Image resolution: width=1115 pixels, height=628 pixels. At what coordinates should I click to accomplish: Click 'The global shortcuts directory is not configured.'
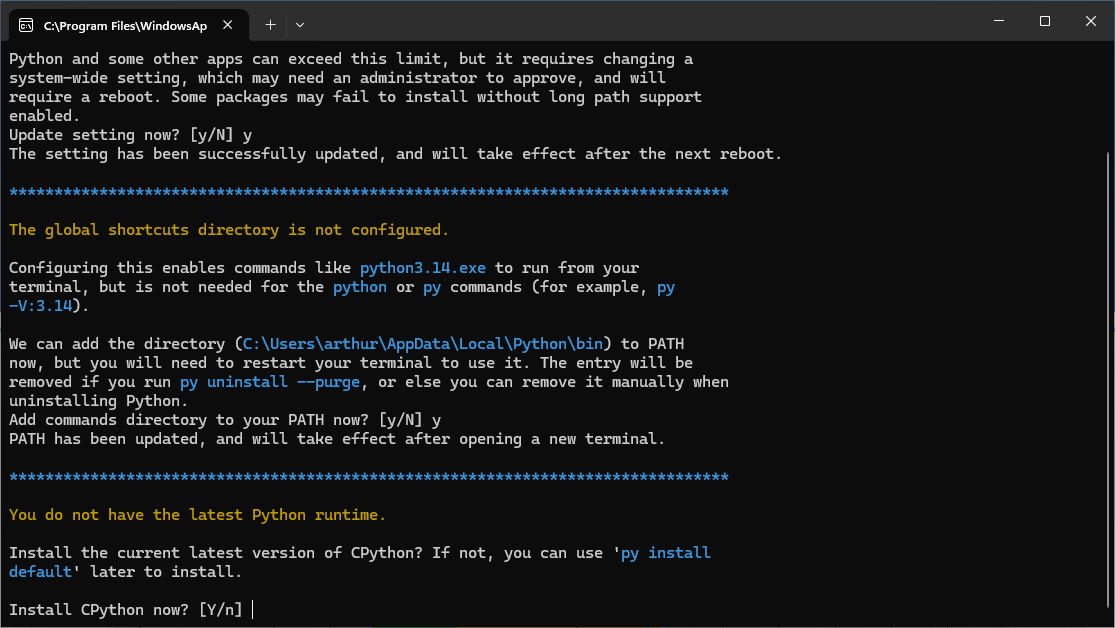[x=229, y=230]
